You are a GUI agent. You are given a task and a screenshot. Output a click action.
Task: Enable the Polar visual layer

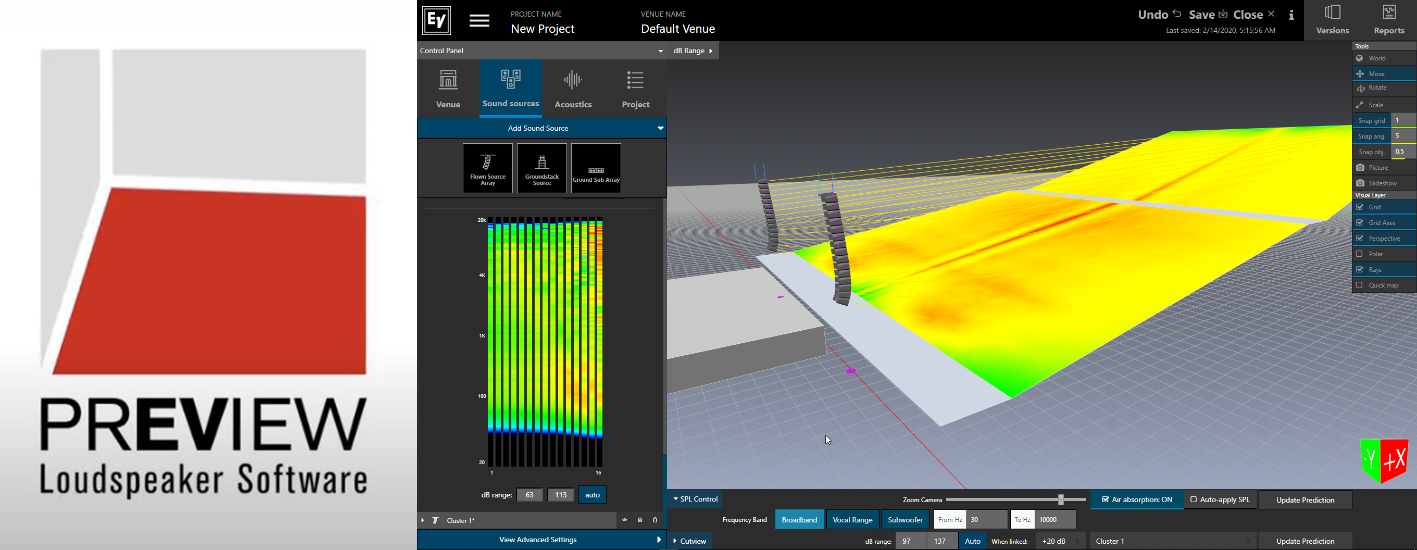1360,254
